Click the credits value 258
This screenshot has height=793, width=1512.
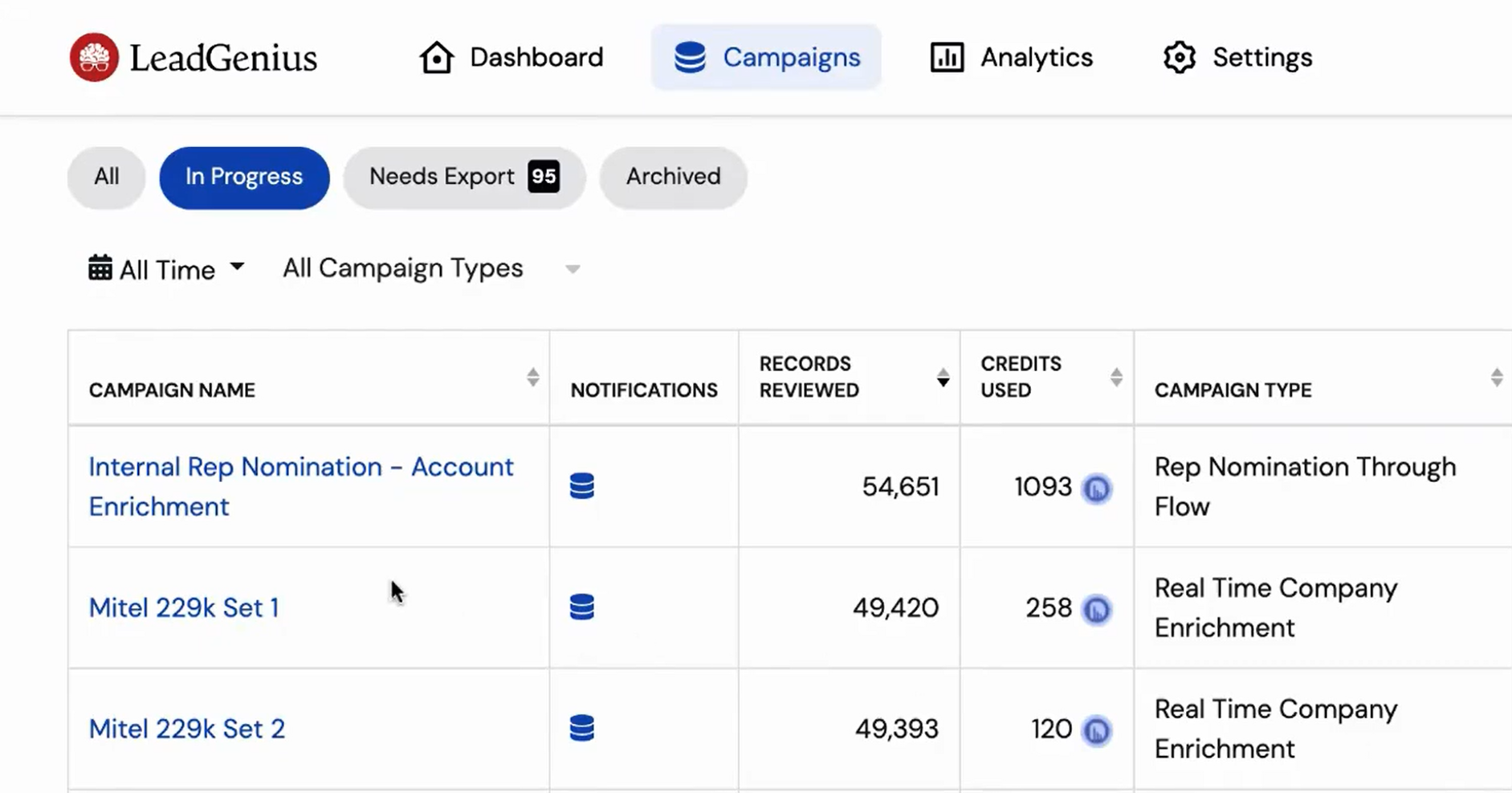(x=1049, y=608)
